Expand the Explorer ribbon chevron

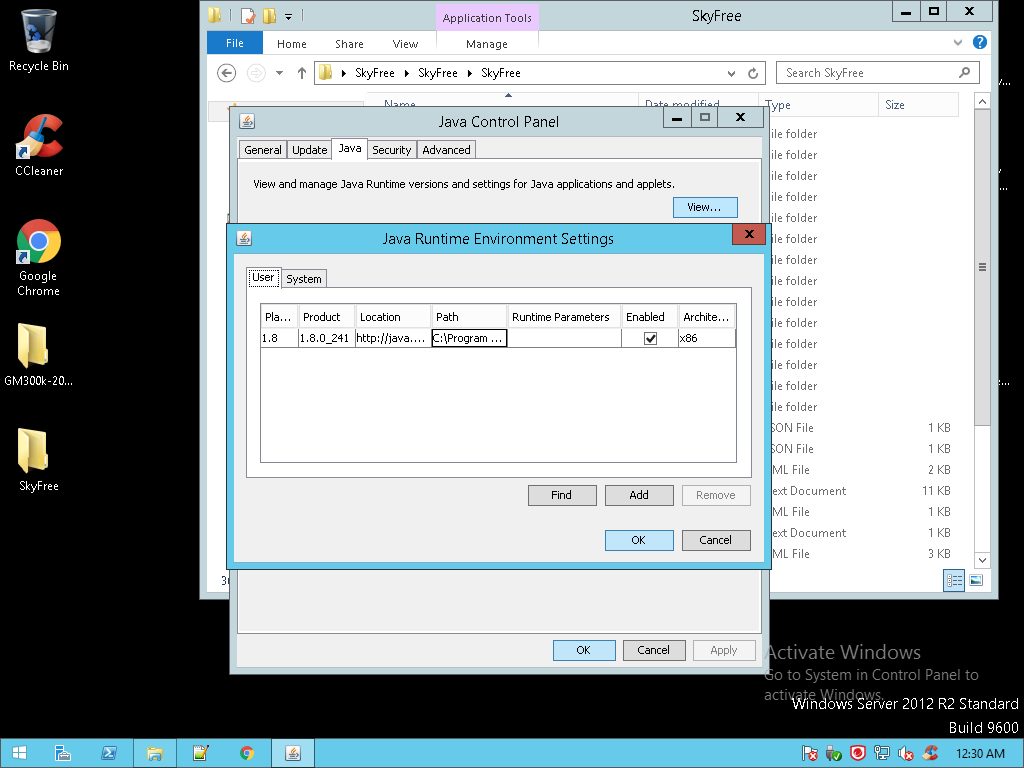click(x=958, y=42)
